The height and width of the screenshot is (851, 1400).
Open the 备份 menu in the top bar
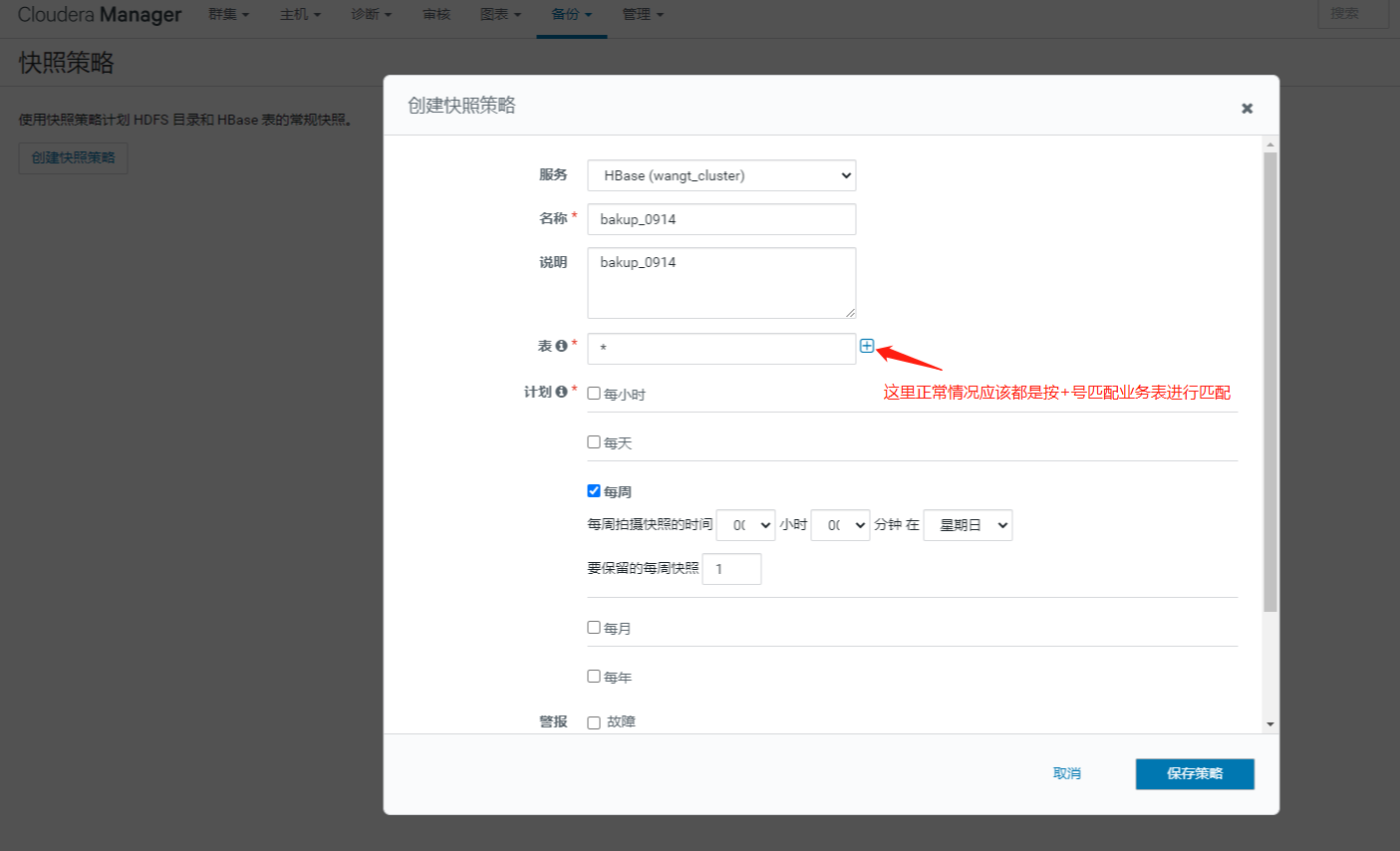click(x=571, y=15)
